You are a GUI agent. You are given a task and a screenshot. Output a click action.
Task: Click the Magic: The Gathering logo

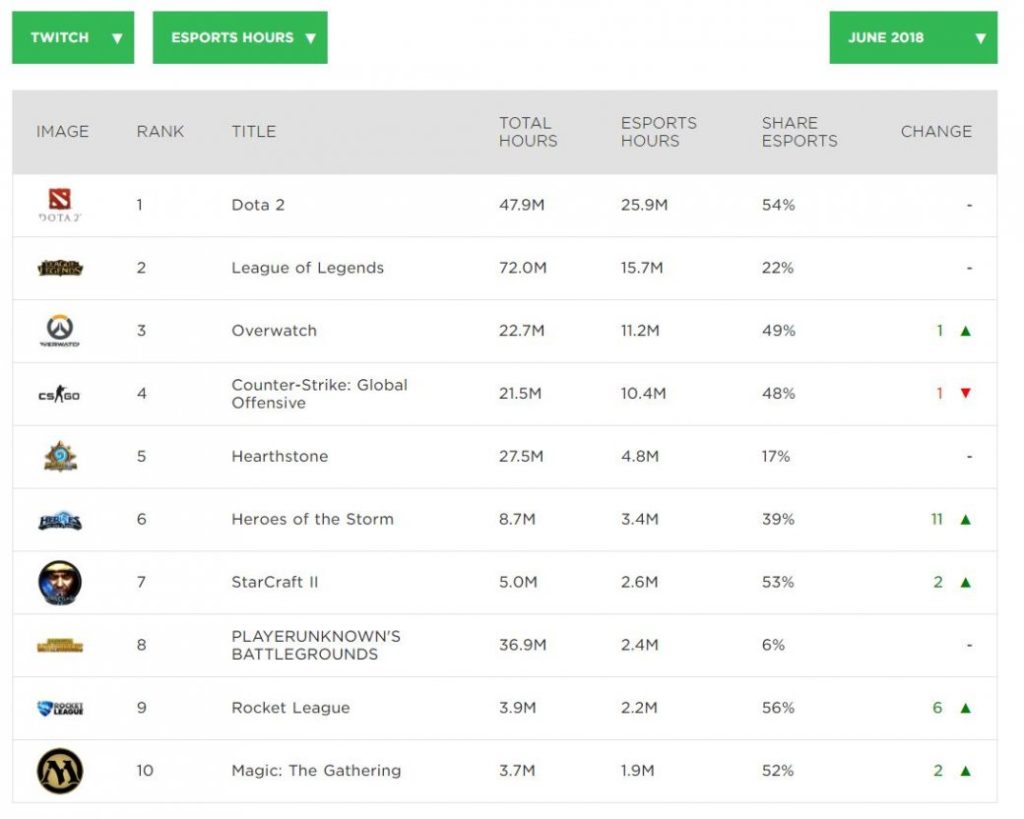tap(60, 771)
